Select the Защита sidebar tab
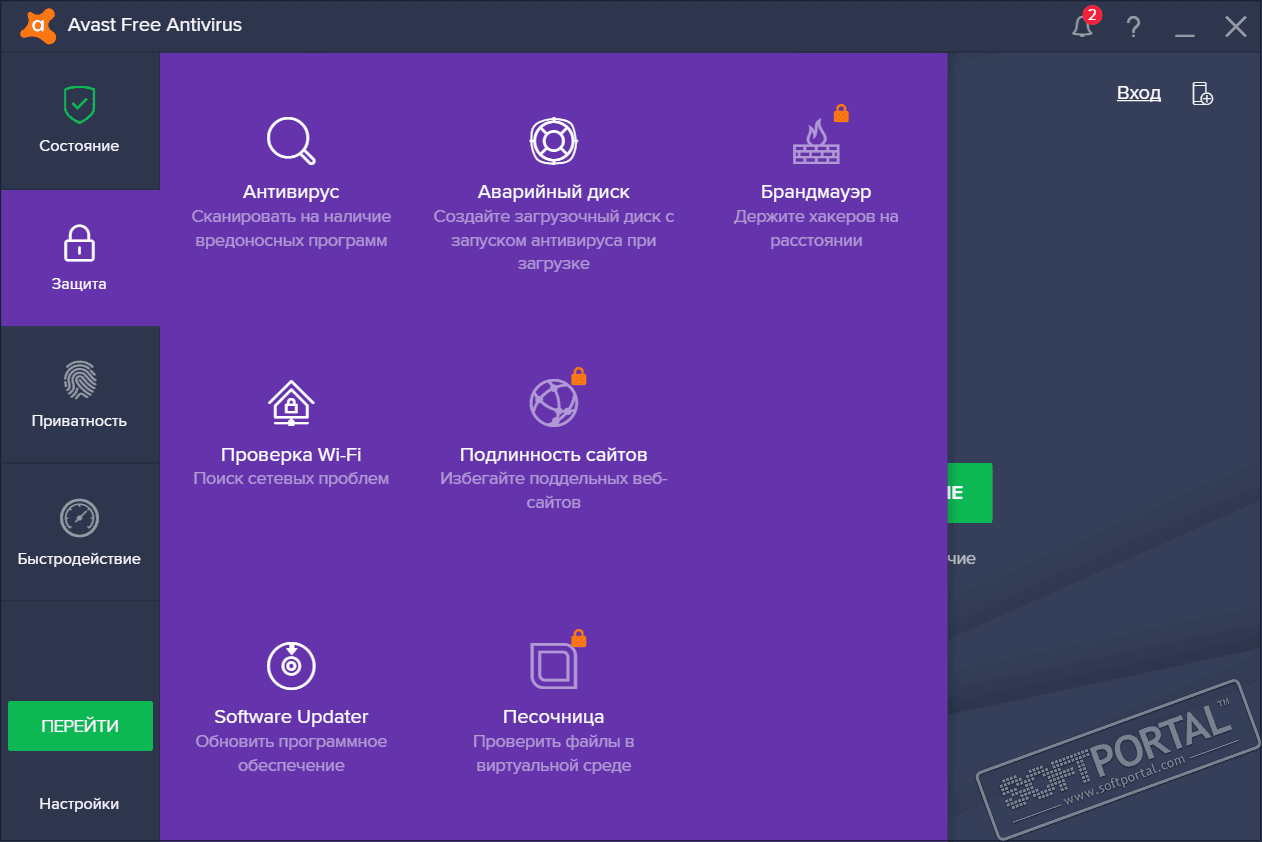The height and width of the screenshot is (842, 1262). tap(79, 258)
